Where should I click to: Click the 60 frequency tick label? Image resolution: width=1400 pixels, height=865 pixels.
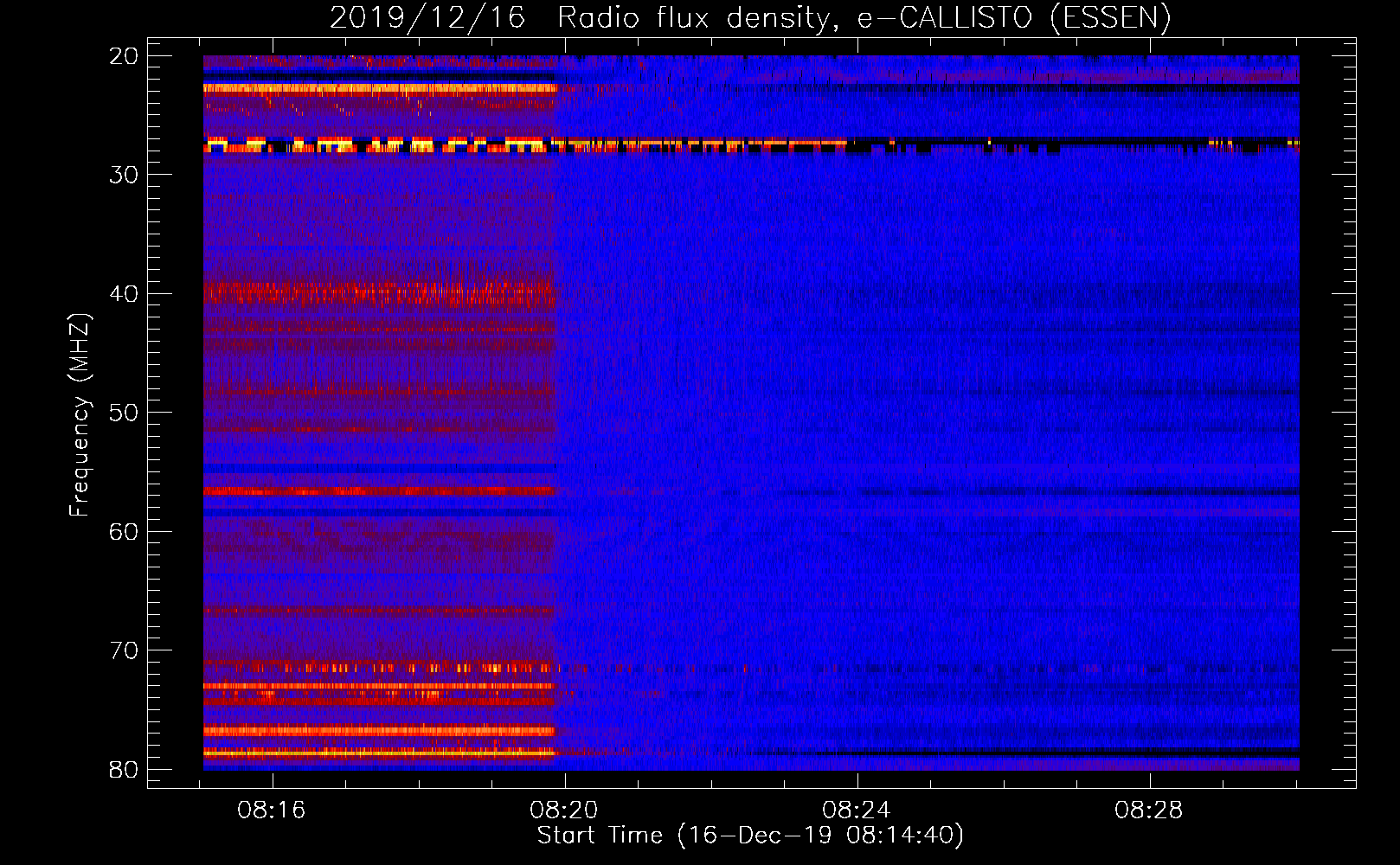(125, 532)
